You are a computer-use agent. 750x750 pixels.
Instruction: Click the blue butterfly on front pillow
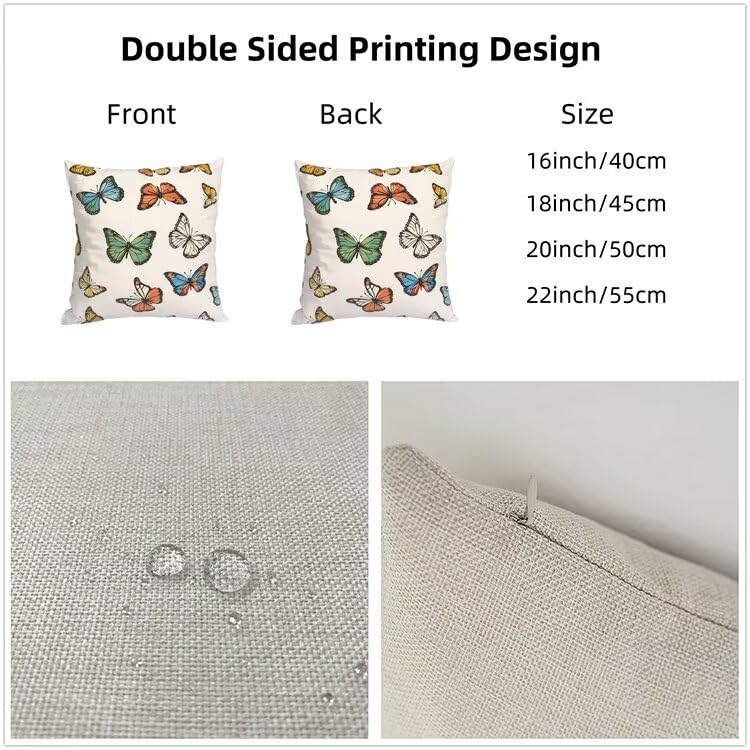tap(100, 194)
